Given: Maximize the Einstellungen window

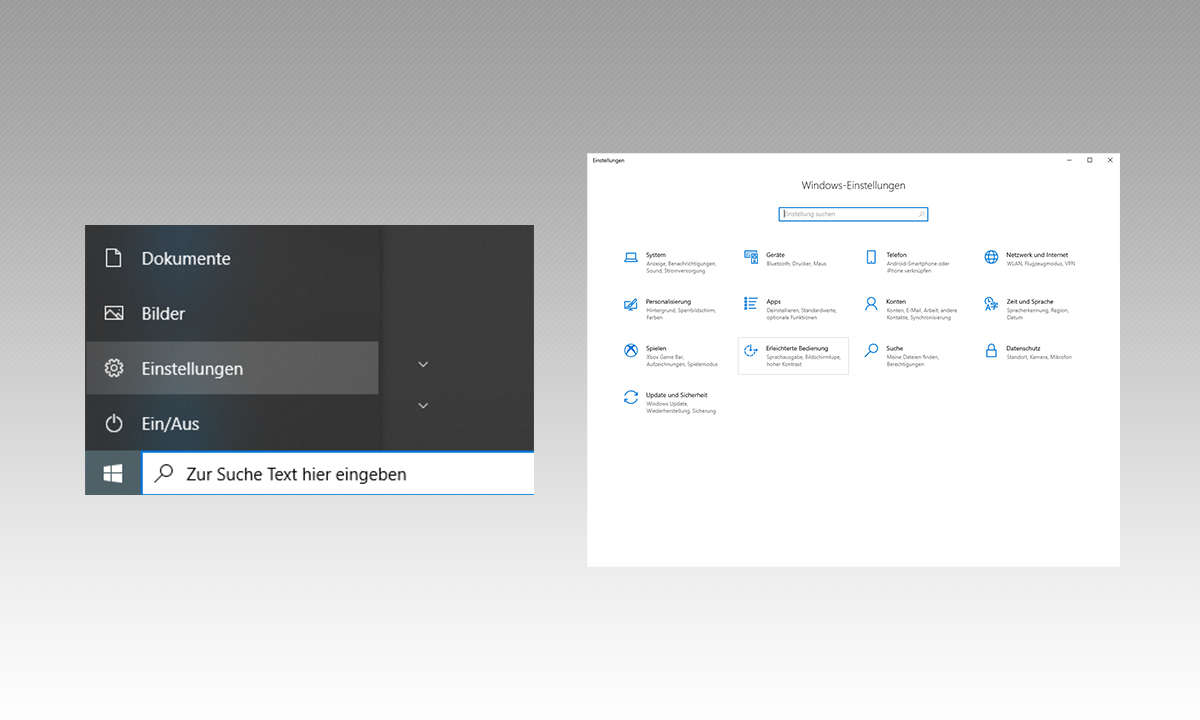Looking at the screenshot, I should click(1089, 160).
